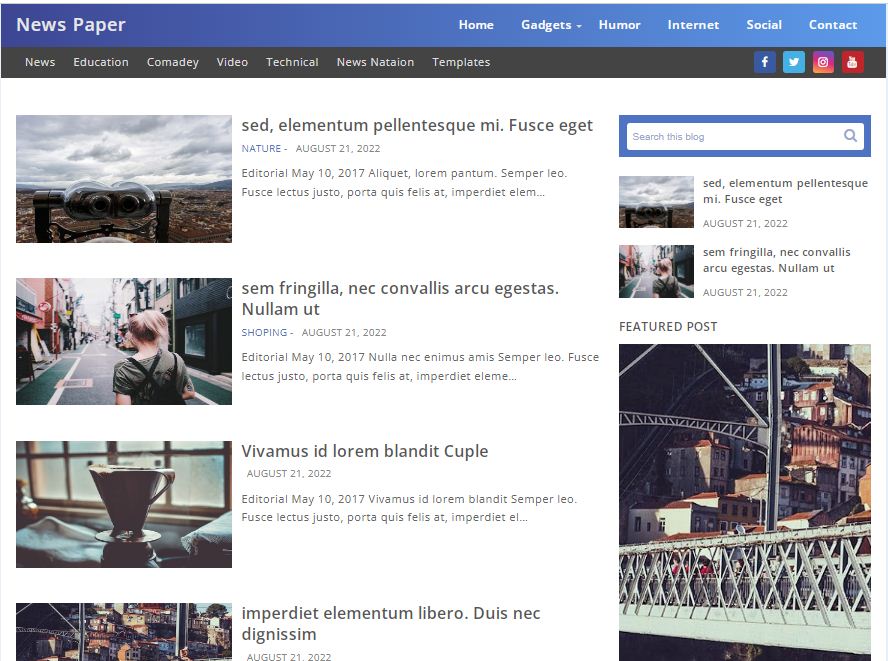This screenshot has width=888, height=661.
Task: Open the coffee dripper post thumbnail
Action: (124, 504)
